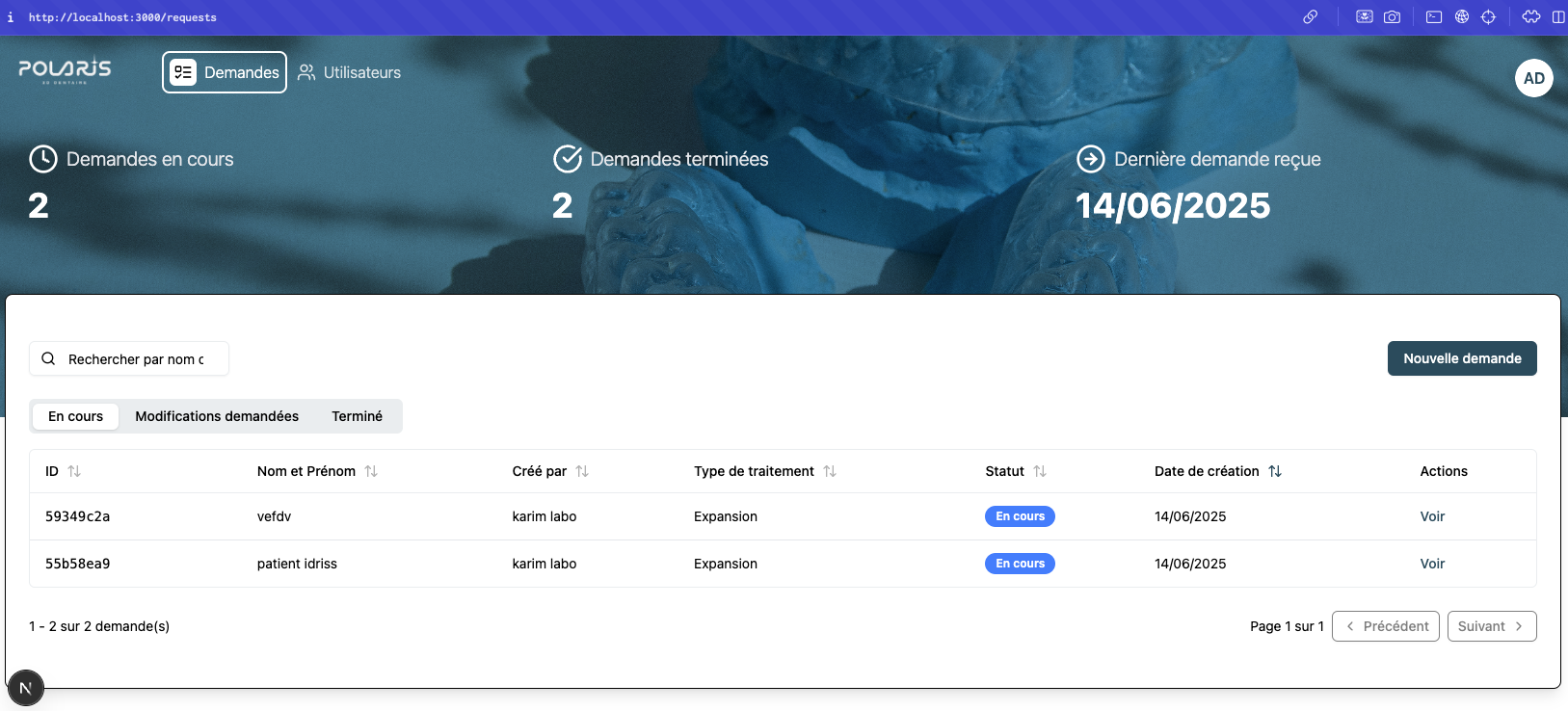
Task: Click the crosshair element picker icon
Action: click(1489, 16)
